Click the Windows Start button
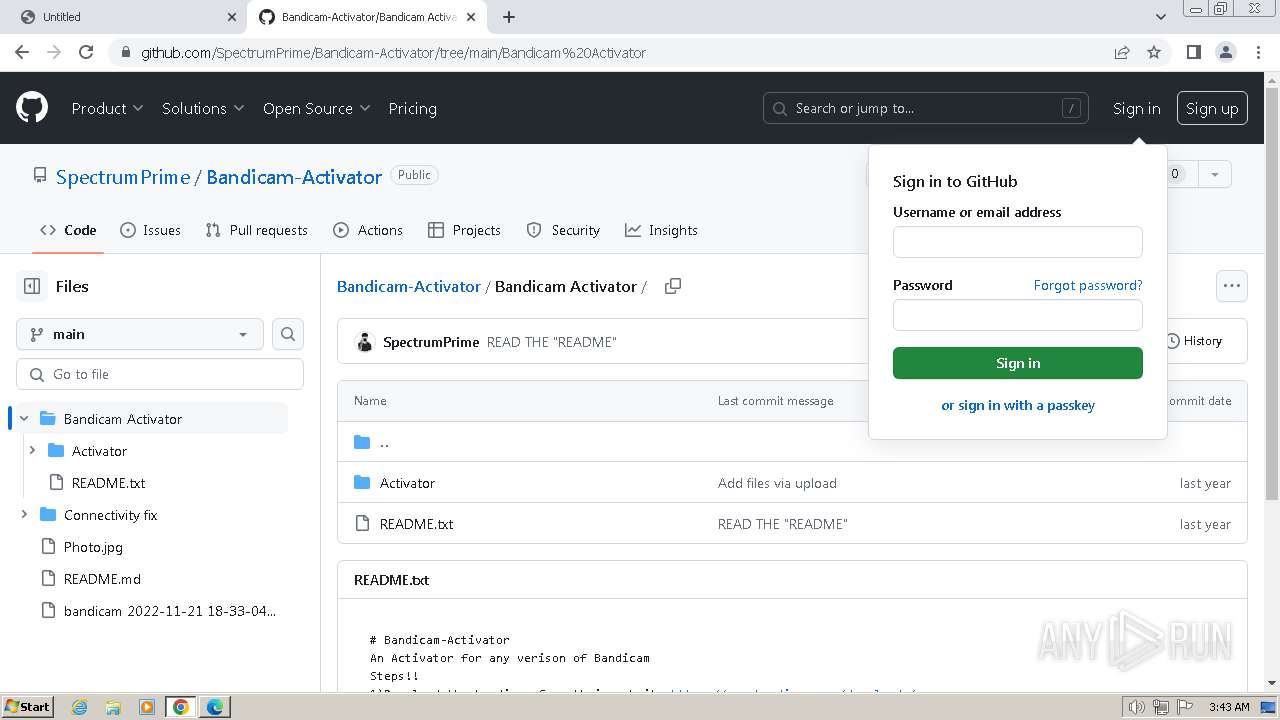1280x720 pixels. tap(27, 707)
